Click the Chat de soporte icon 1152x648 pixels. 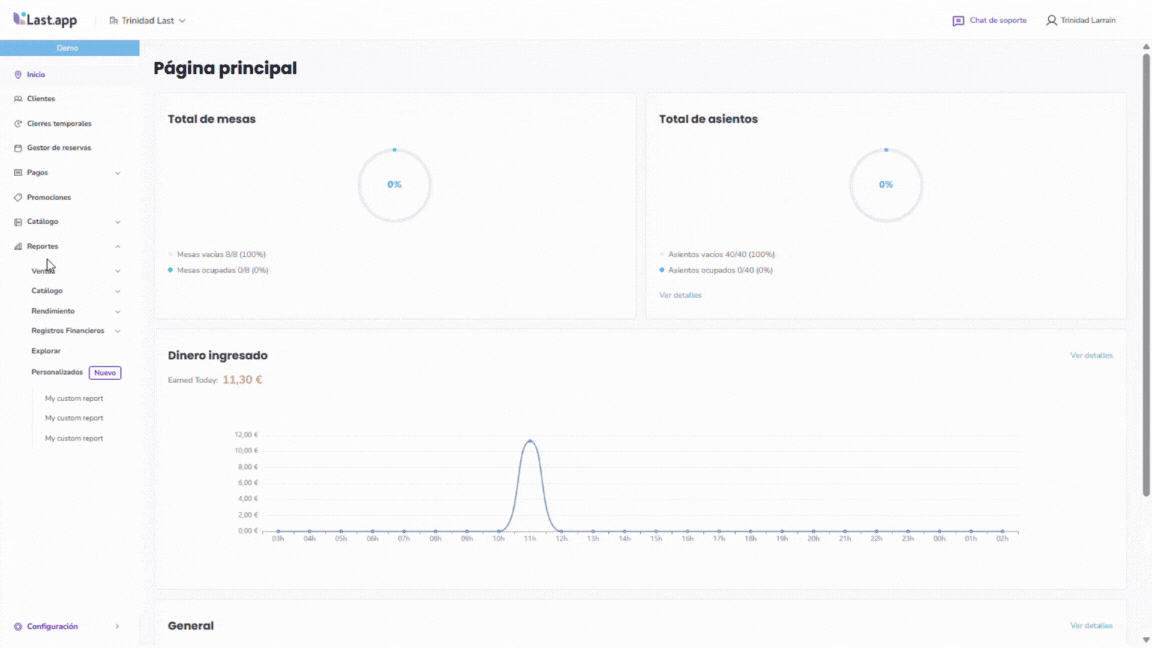(958, 21)
